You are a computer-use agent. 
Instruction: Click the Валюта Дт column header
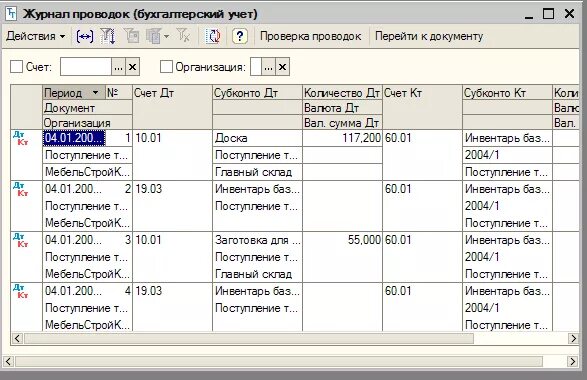point(342,108)
